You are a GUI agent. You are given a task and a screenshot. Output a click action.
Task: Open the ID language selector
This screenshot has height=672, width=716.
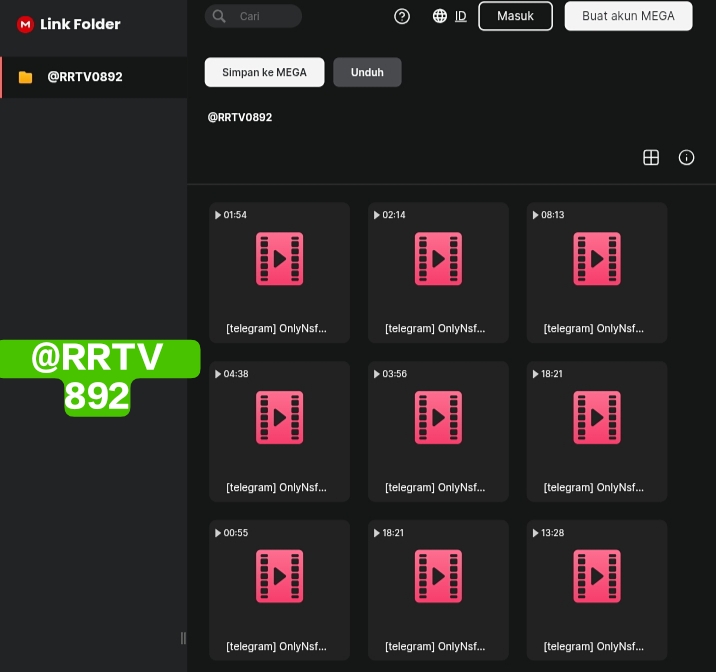[x=461, y=16]
